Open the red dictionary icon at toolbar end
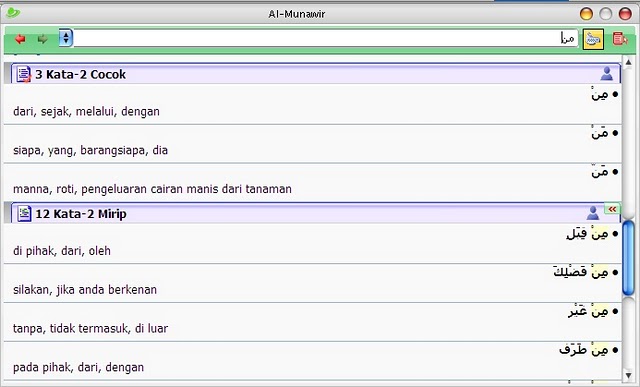The height and width of the screenshot is (387, 640). click(620, 39)
